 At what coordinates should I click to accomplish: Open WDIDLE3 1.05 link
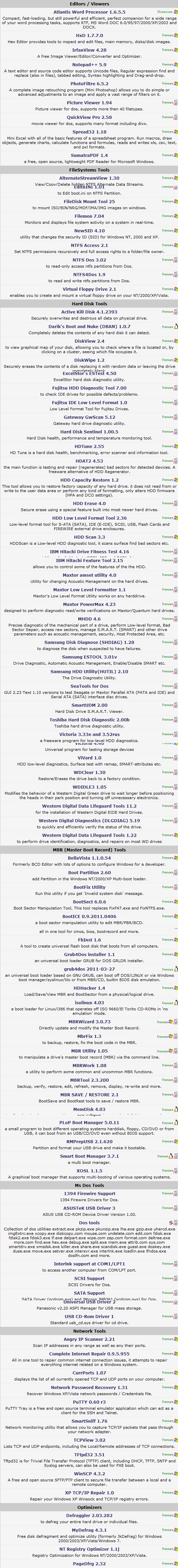point(89,787)
